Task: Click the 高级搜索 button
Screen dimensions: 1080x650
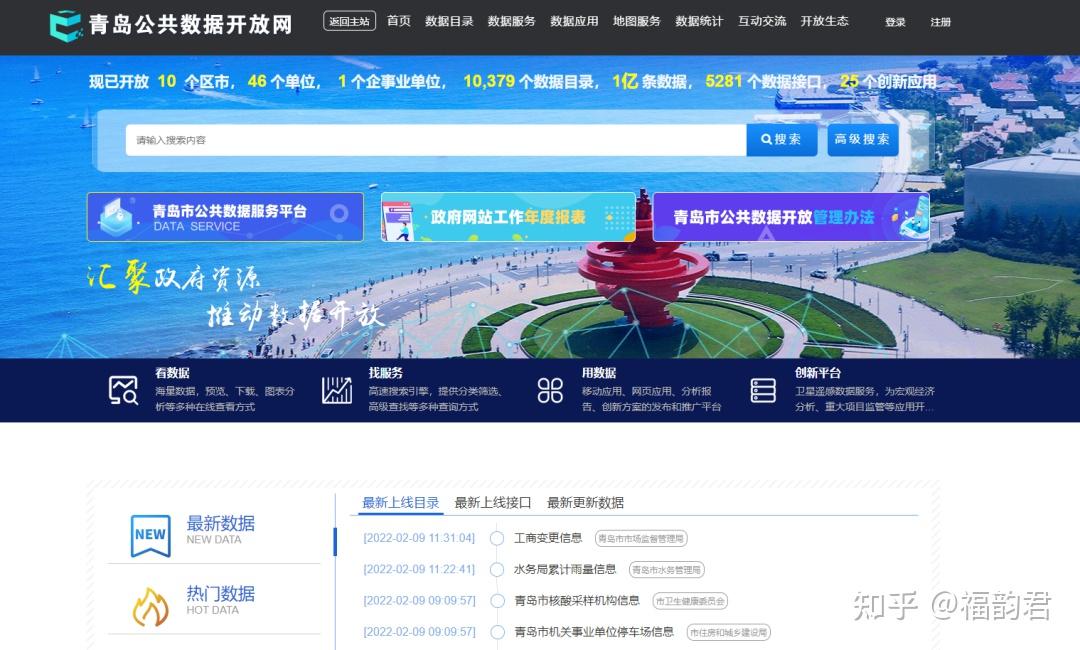Action: pos(862,140)
